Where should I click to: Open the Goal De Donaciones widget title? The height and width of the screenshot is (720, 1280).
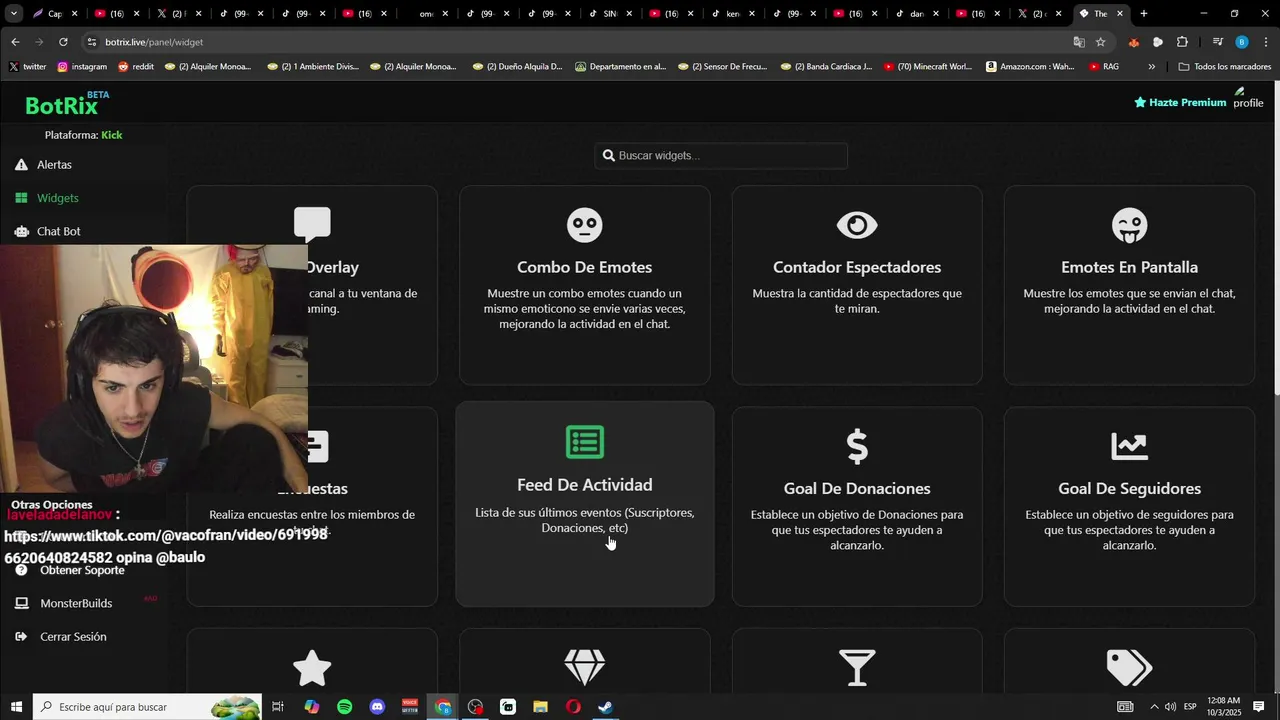[857, 488]
